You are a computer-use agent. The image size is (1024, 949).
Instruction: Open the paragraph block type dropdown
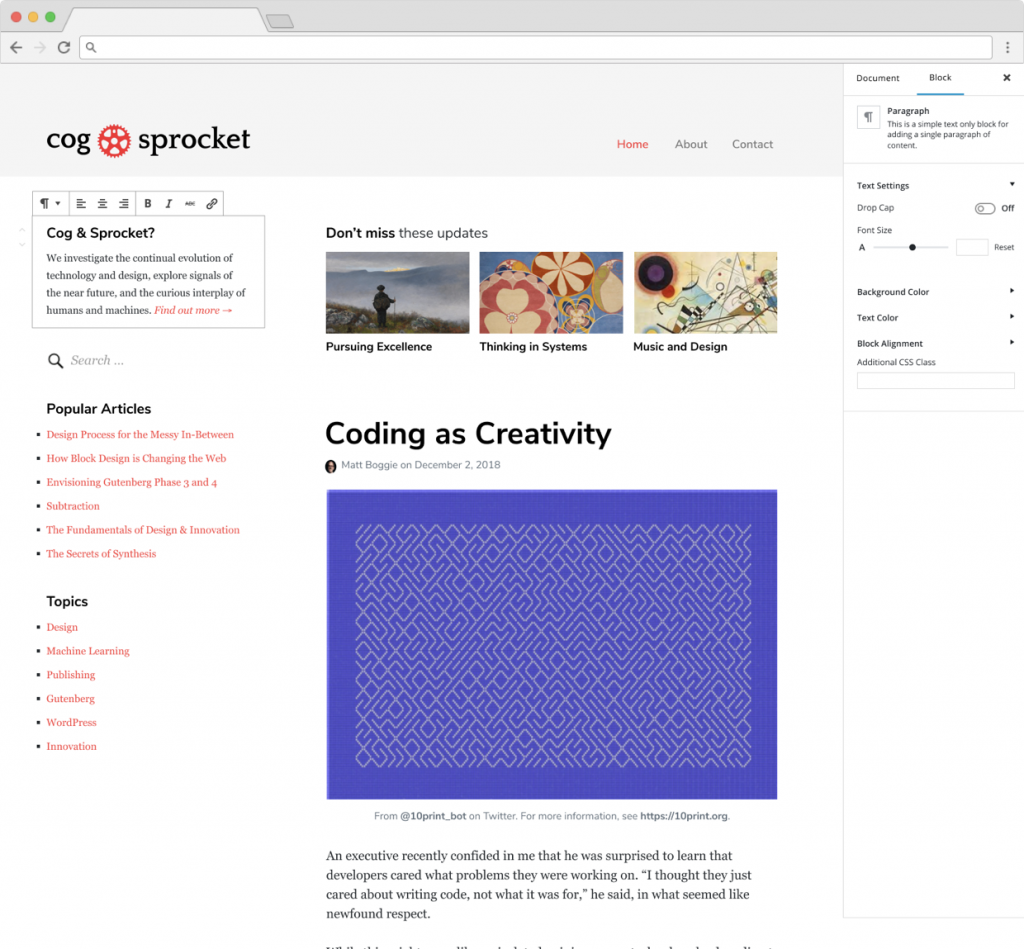50,204
